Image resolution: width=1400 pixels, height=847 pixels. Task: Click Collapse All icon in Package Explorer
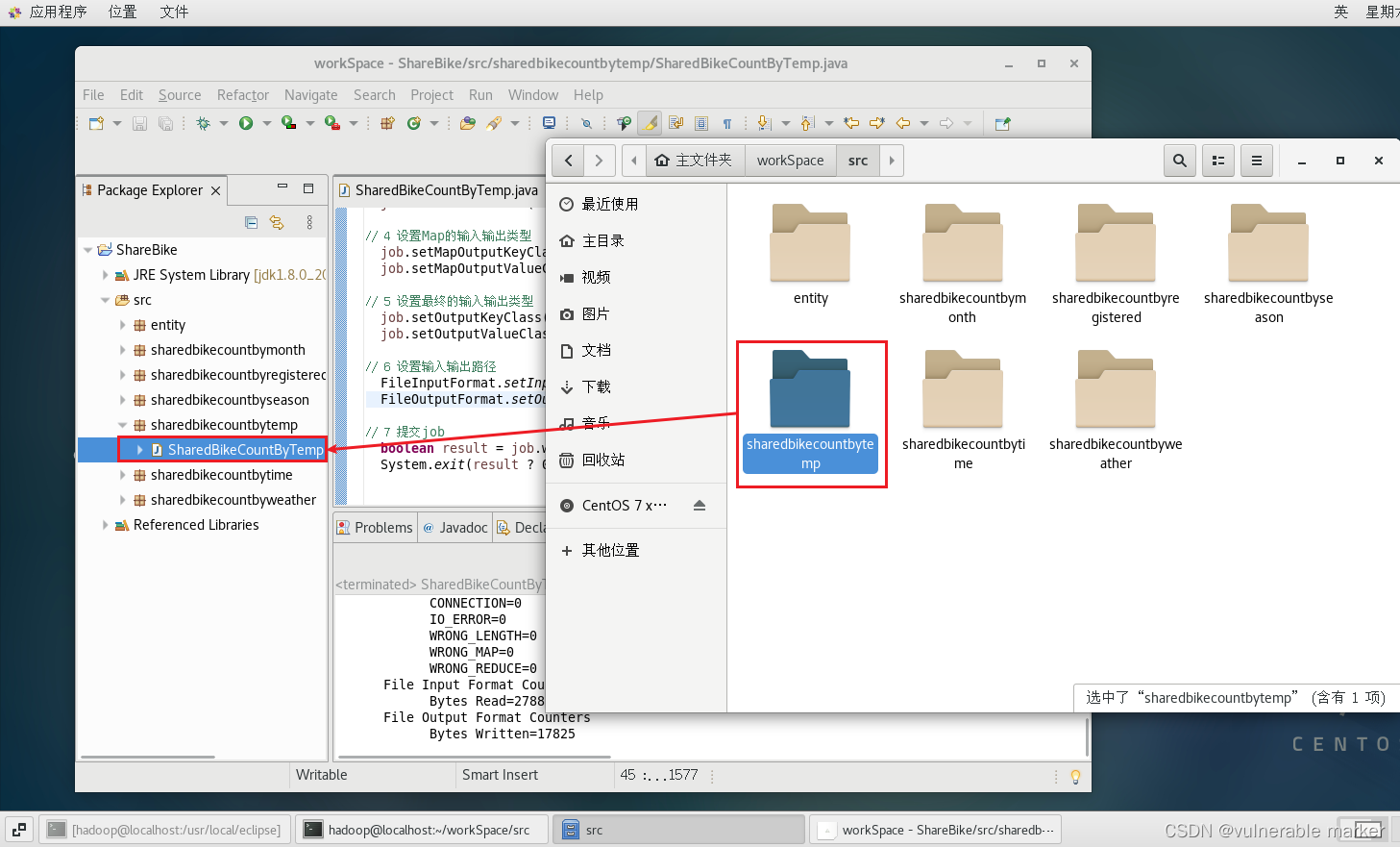point(252,222)
